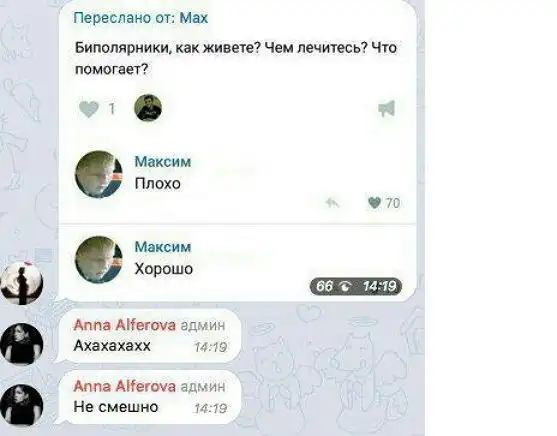The image size is (557, 436).
Task: Open Максим's avatar beside 'Плохо'
Action: pos(99,174)
